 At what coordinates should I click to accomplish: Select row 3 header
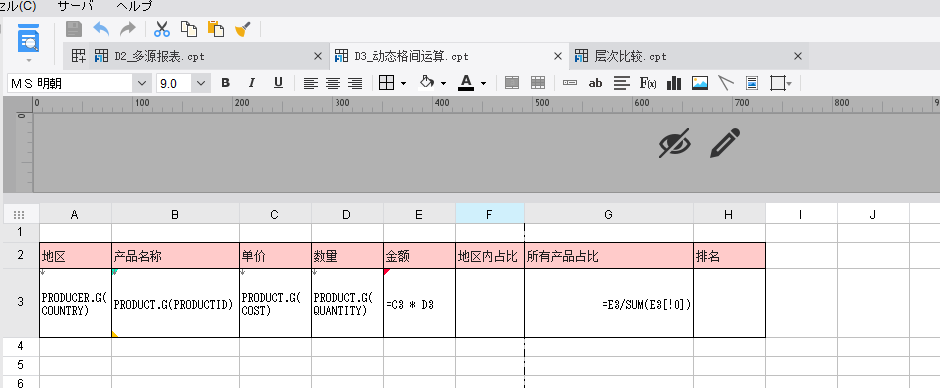point(21,302)
